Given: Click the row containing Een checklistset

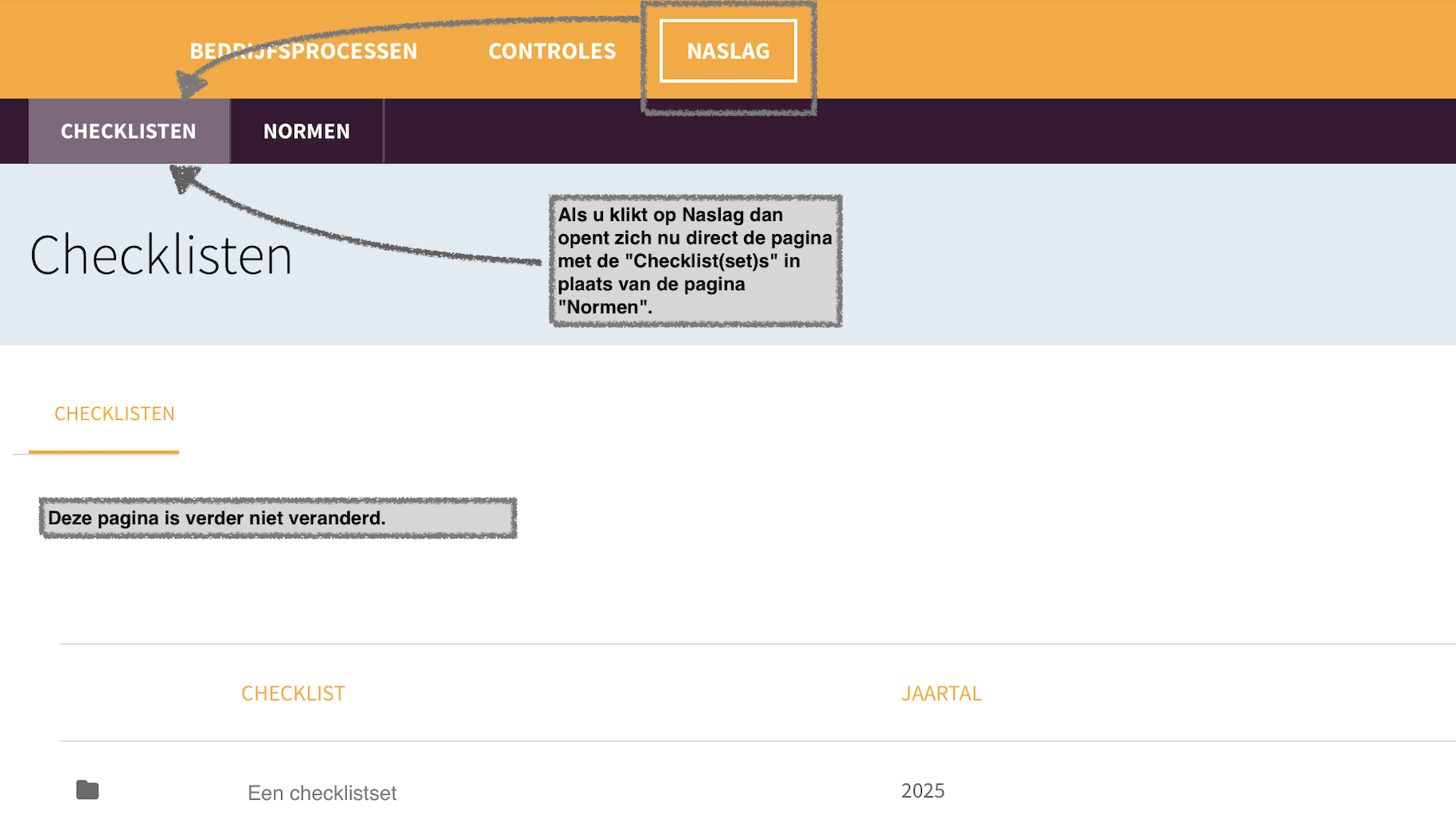Looking at the screenshot, I should (561, 793).
